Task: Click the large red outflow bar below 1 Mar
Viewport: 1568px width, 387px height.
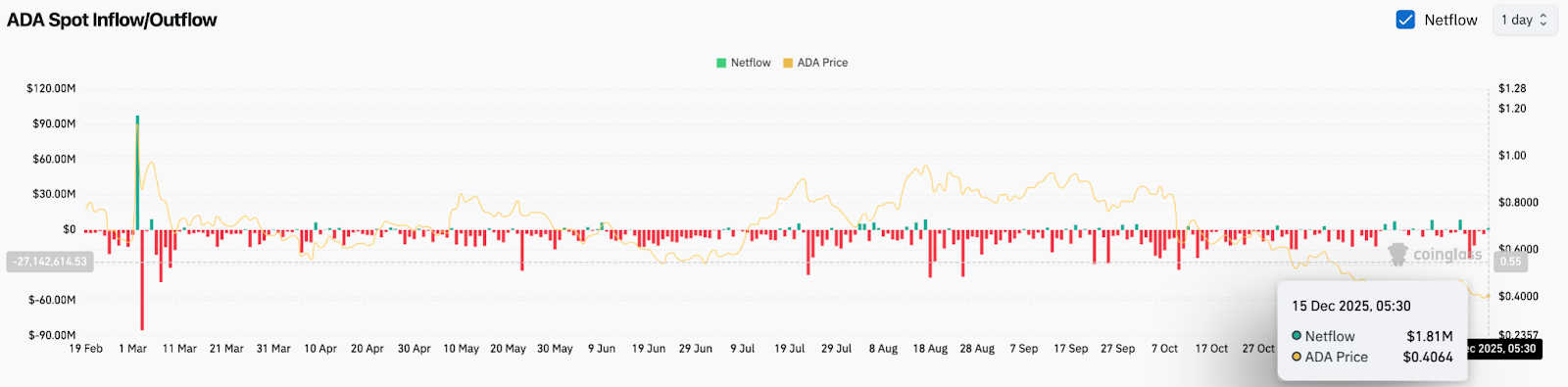Action: tap(142, 280)
